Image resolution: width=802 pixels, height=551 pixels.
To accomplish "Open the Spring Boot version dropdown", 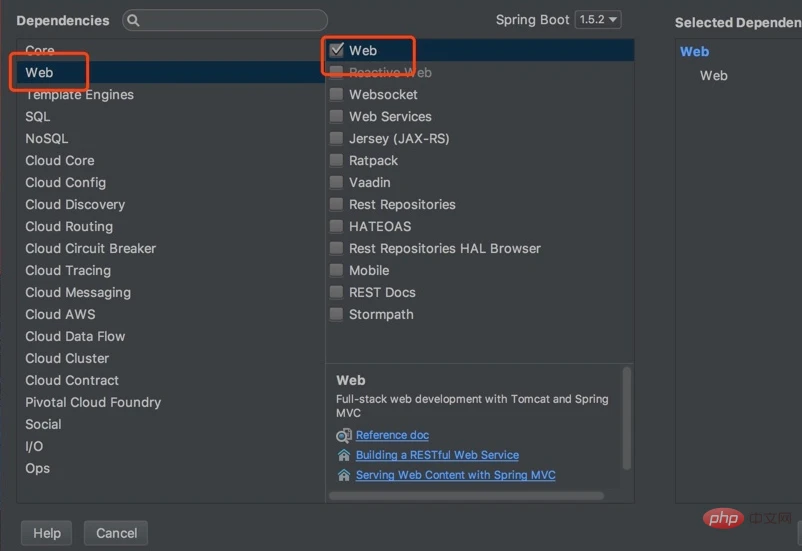I will click(598, 19).
